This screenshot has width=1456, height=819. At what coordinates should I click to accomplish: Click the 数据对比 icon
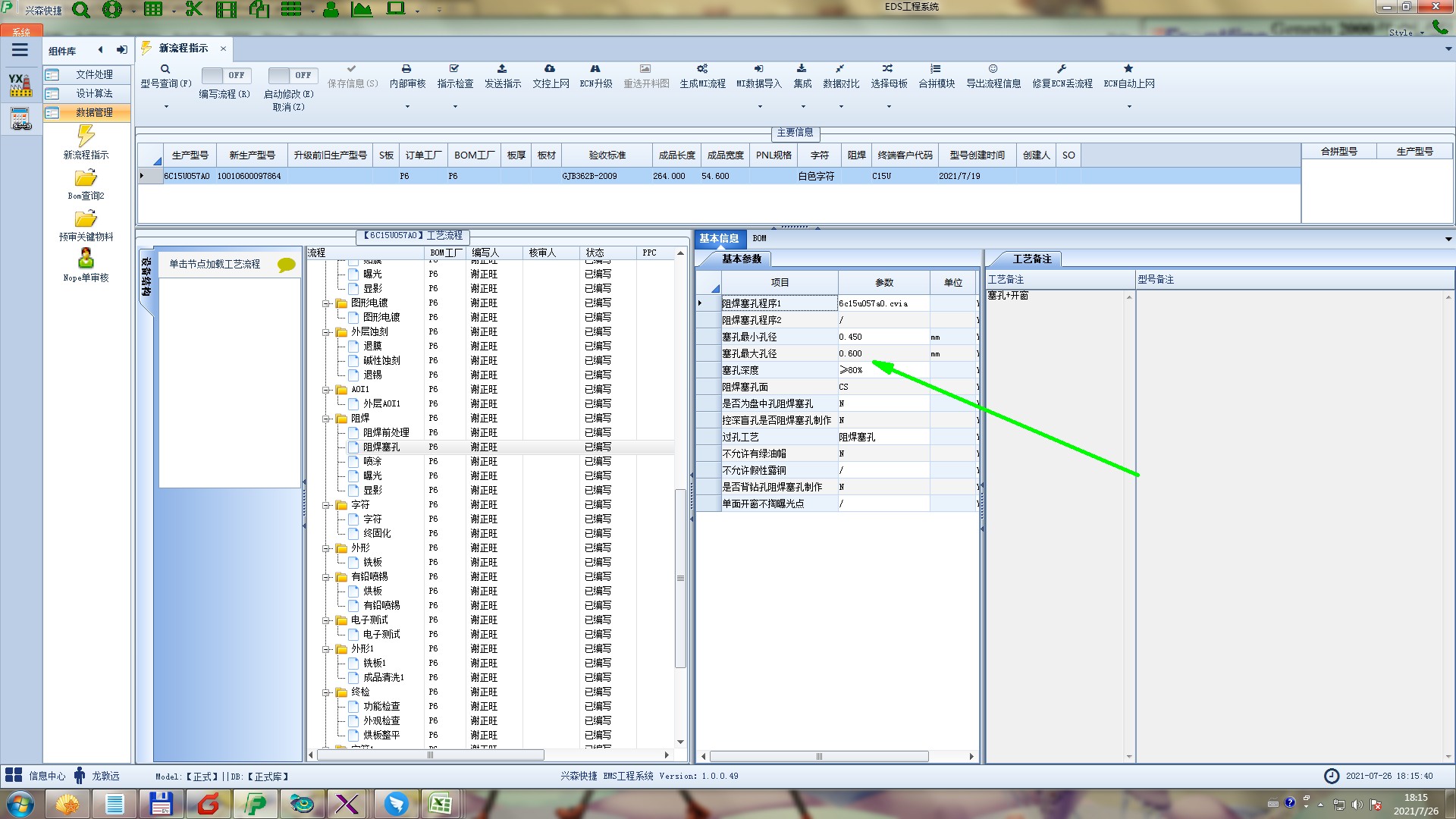[840, 69]
